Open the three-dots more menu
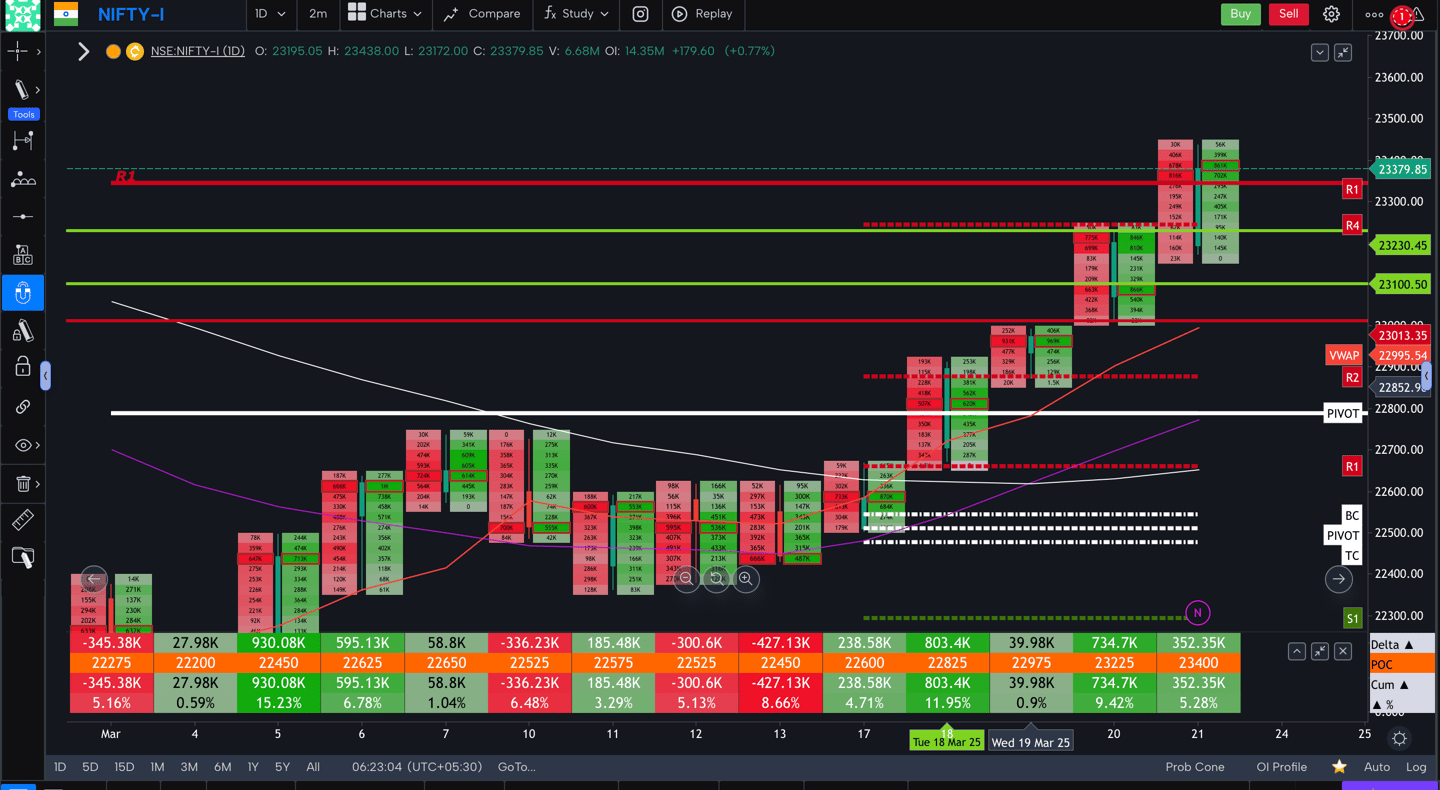Screen dimensions: 1440x790 (1374, 14)
